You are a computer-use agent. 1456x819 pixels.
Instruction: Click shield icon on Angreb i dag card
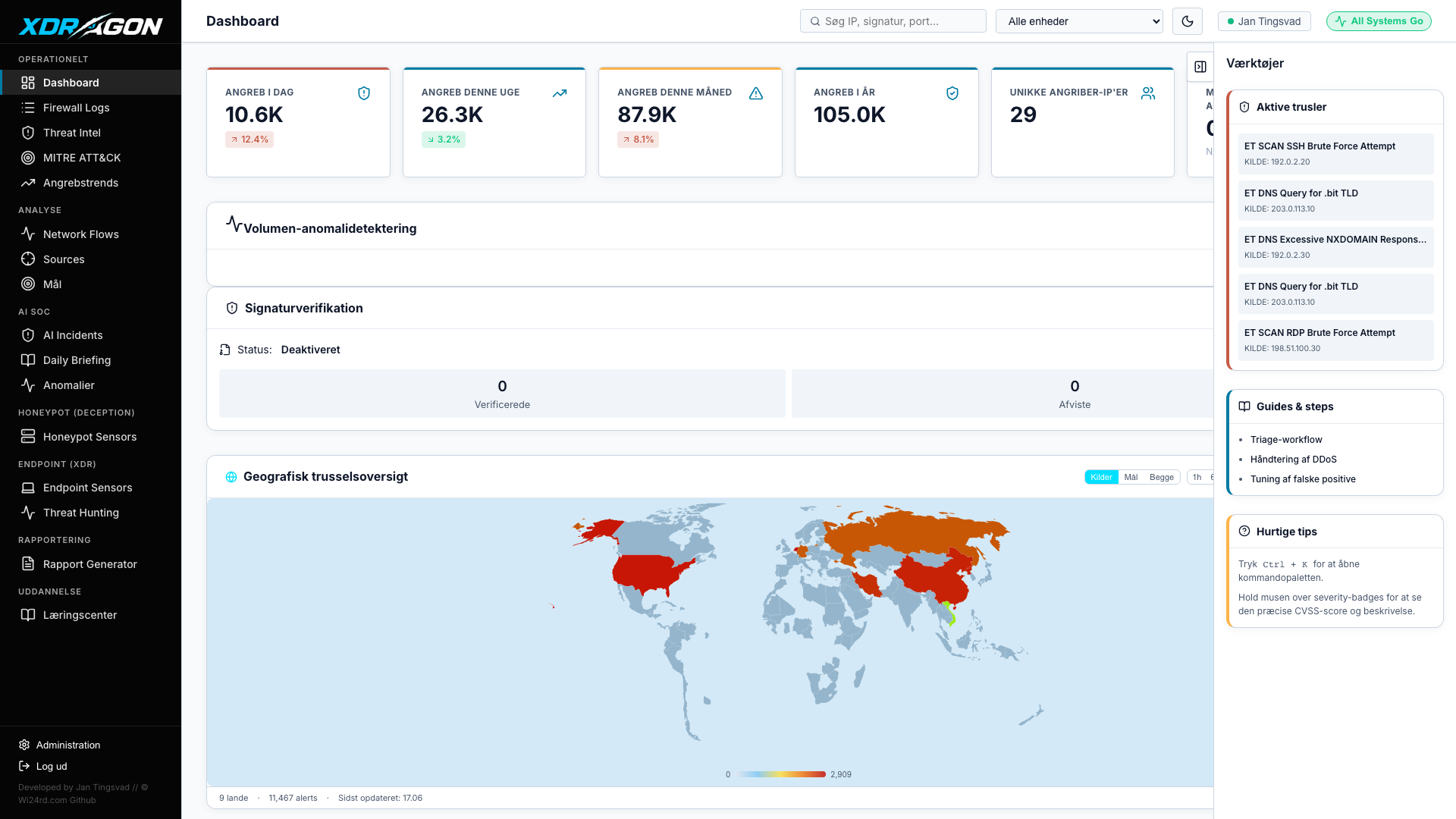point(364,93)
